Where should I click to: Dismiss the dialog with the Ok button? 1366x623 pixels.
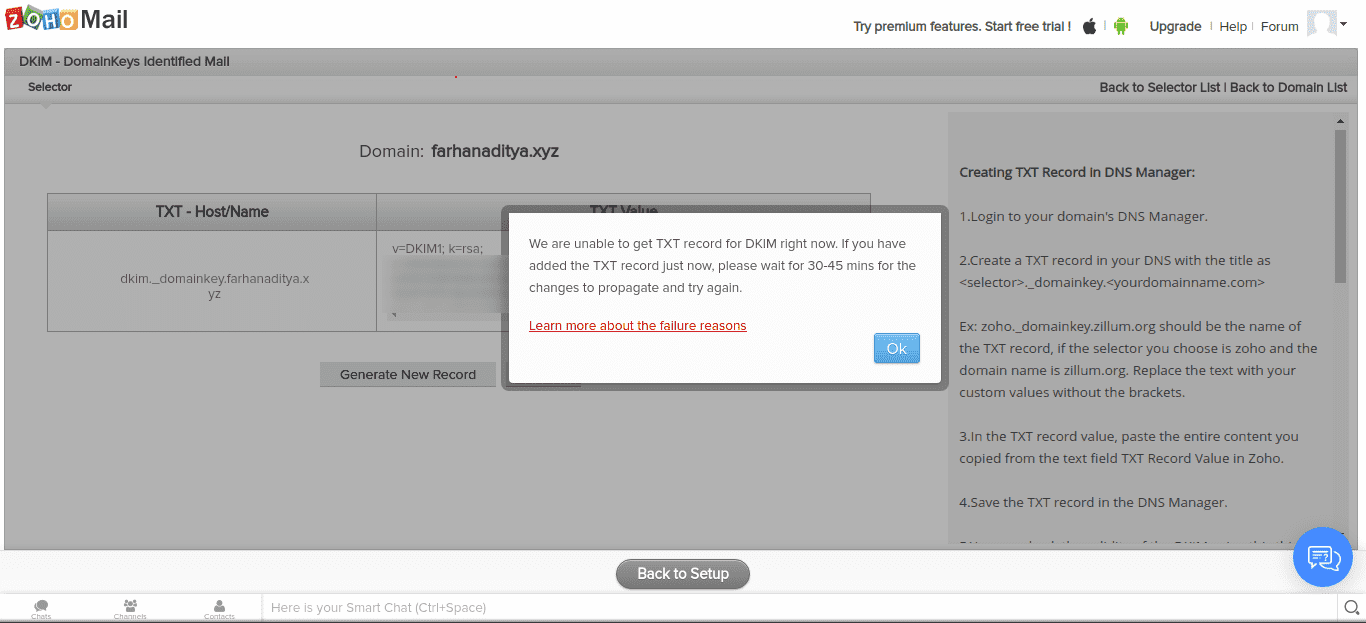click(x=896, y=348)
